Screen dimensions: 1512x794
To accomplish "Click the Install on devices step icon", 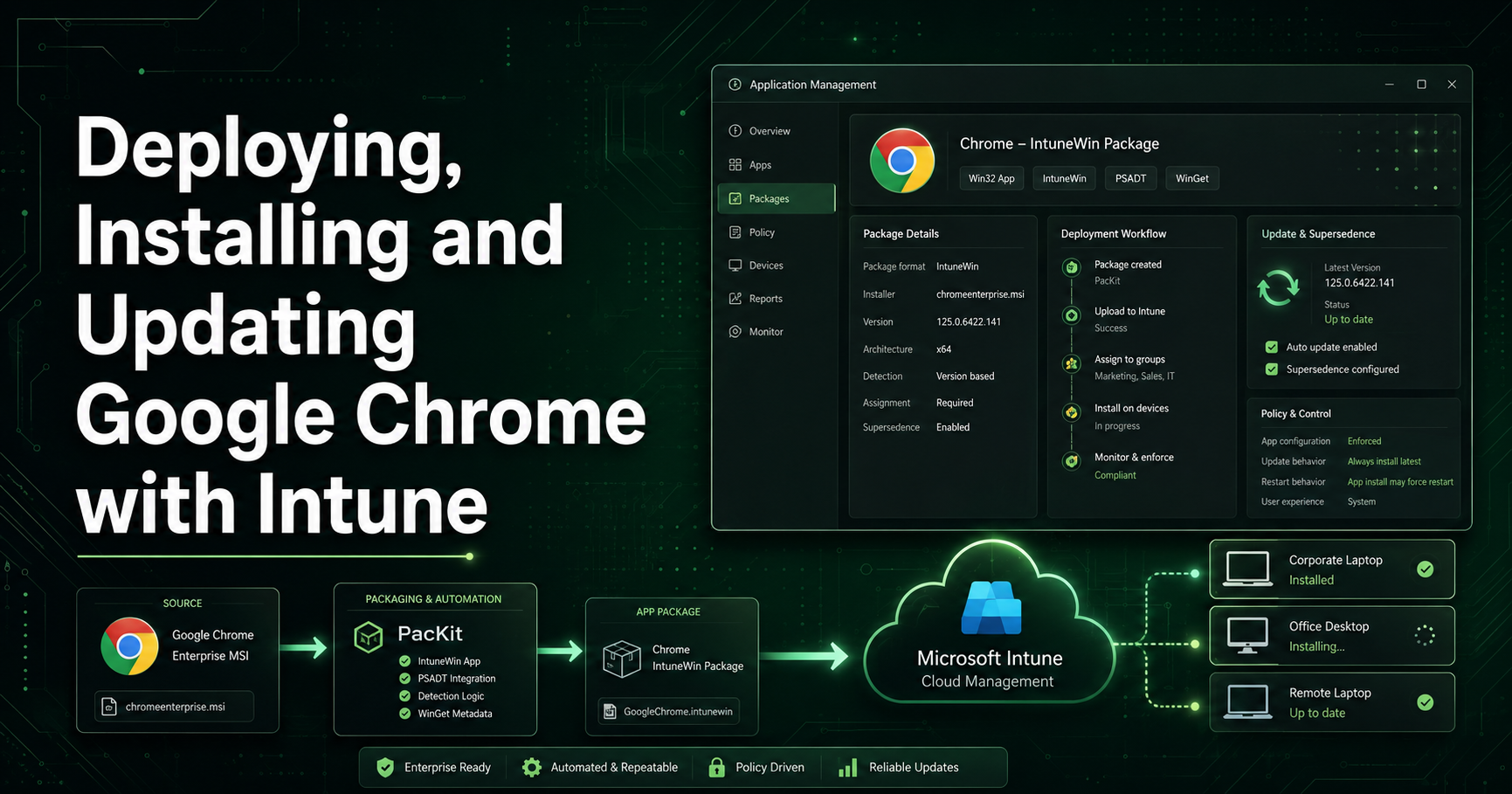I will click(x=1071, y=412).
